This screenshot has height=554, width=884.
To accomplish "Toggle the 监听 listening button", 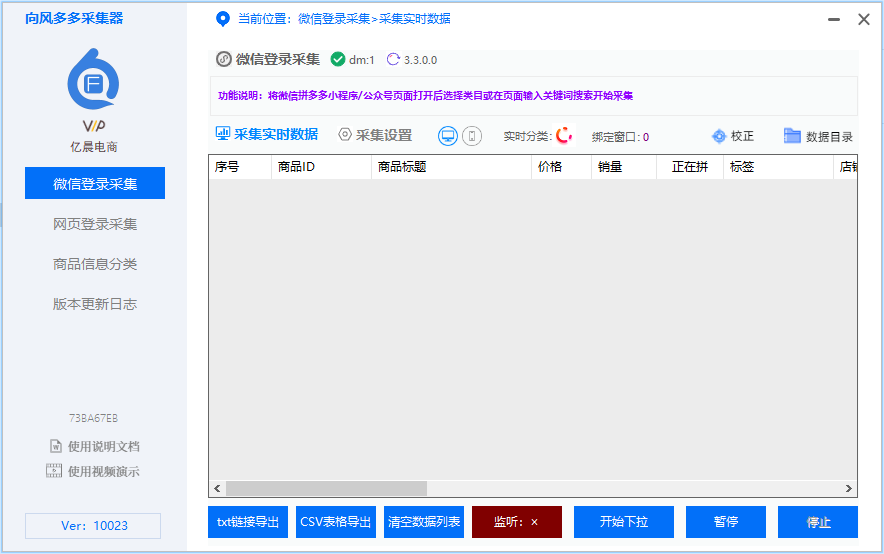I will click(517, 522).
